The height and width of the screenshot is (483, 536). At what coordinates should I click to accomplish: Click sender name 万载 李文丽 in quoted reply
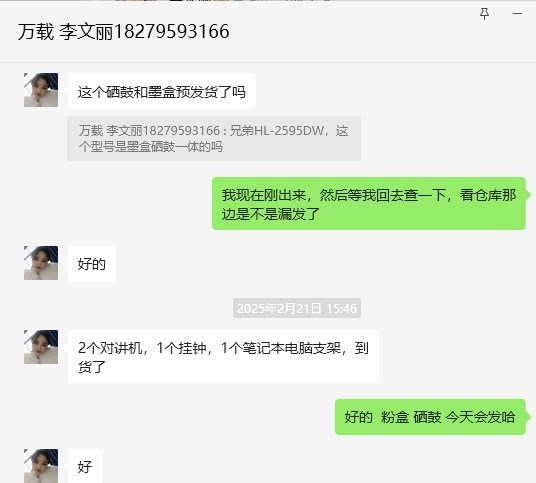click(x=111, y=131)
